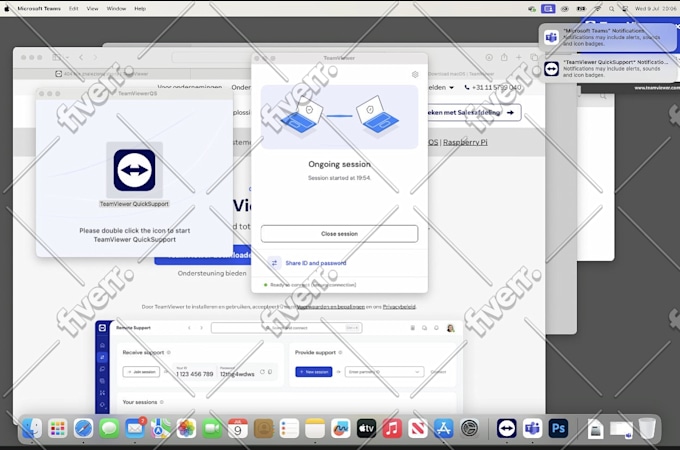680x450 pixels.
Task: Open the Apple menu
Action: click(x=7, y=9)
